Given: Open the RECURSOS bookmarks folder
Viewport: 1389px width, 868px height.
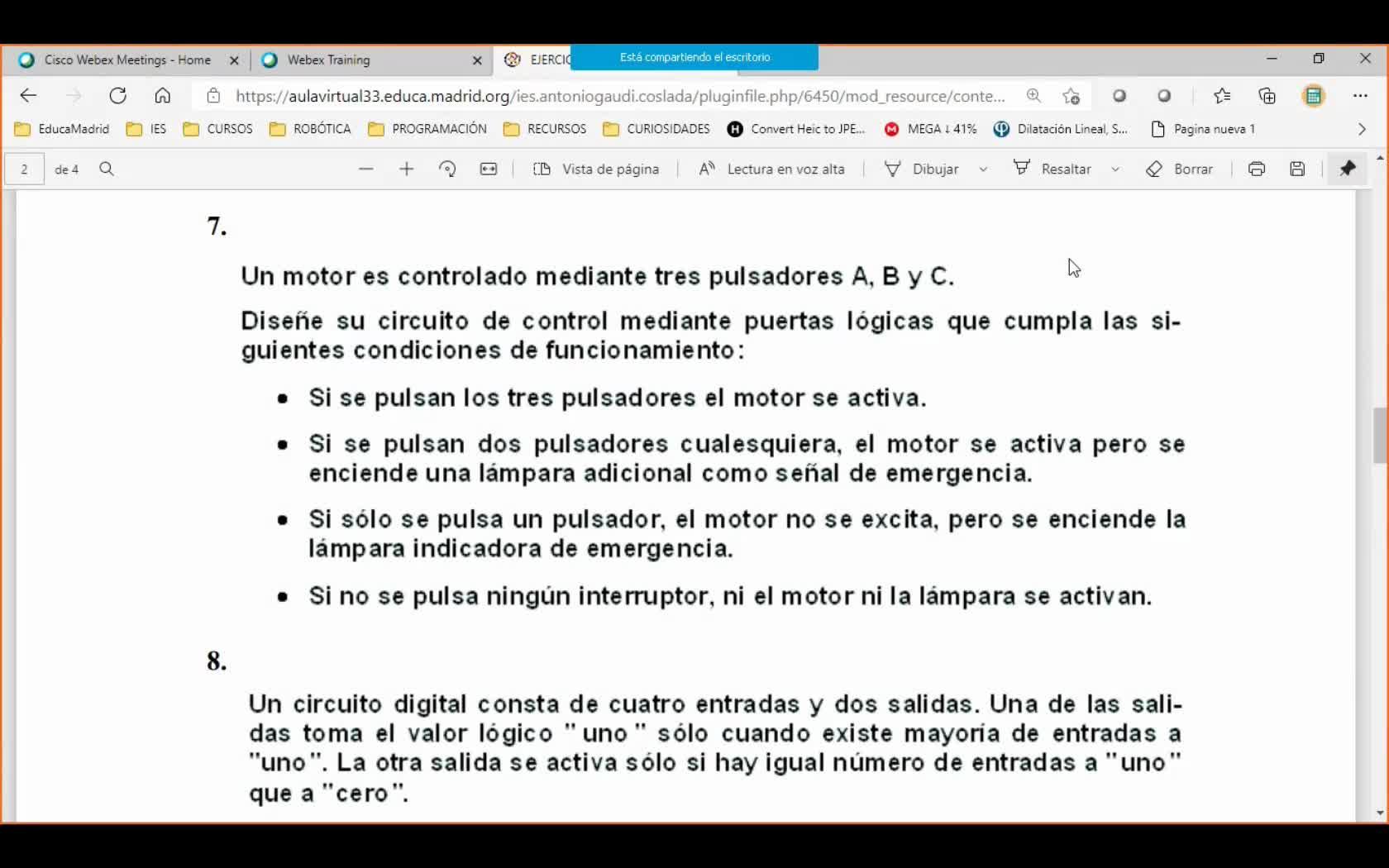Looking at the screenshot, I should (x=545, y=129).
